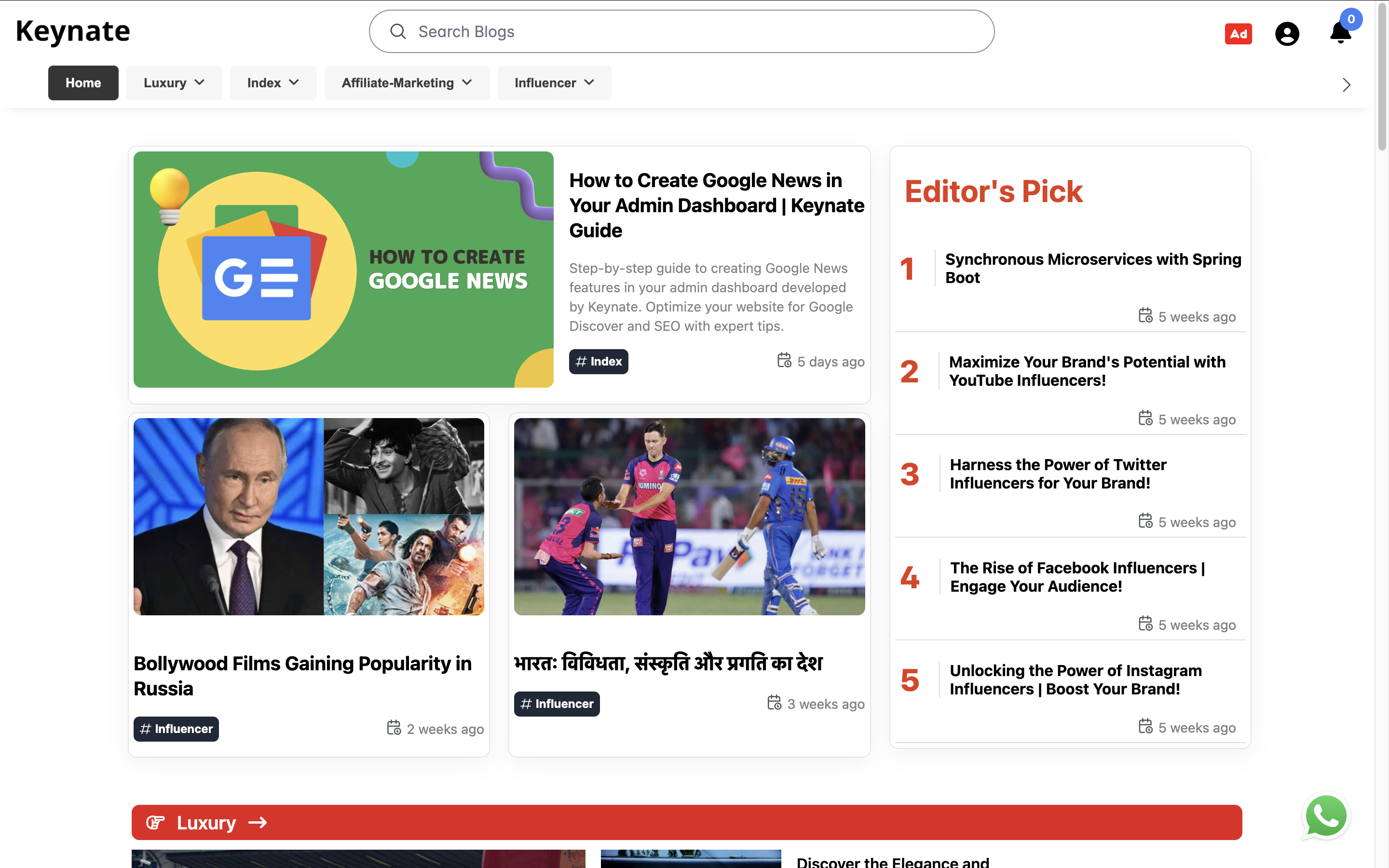Click the hashtag Influencer tag icon
Screen dimensions: 1389x868
coord(145,729)
